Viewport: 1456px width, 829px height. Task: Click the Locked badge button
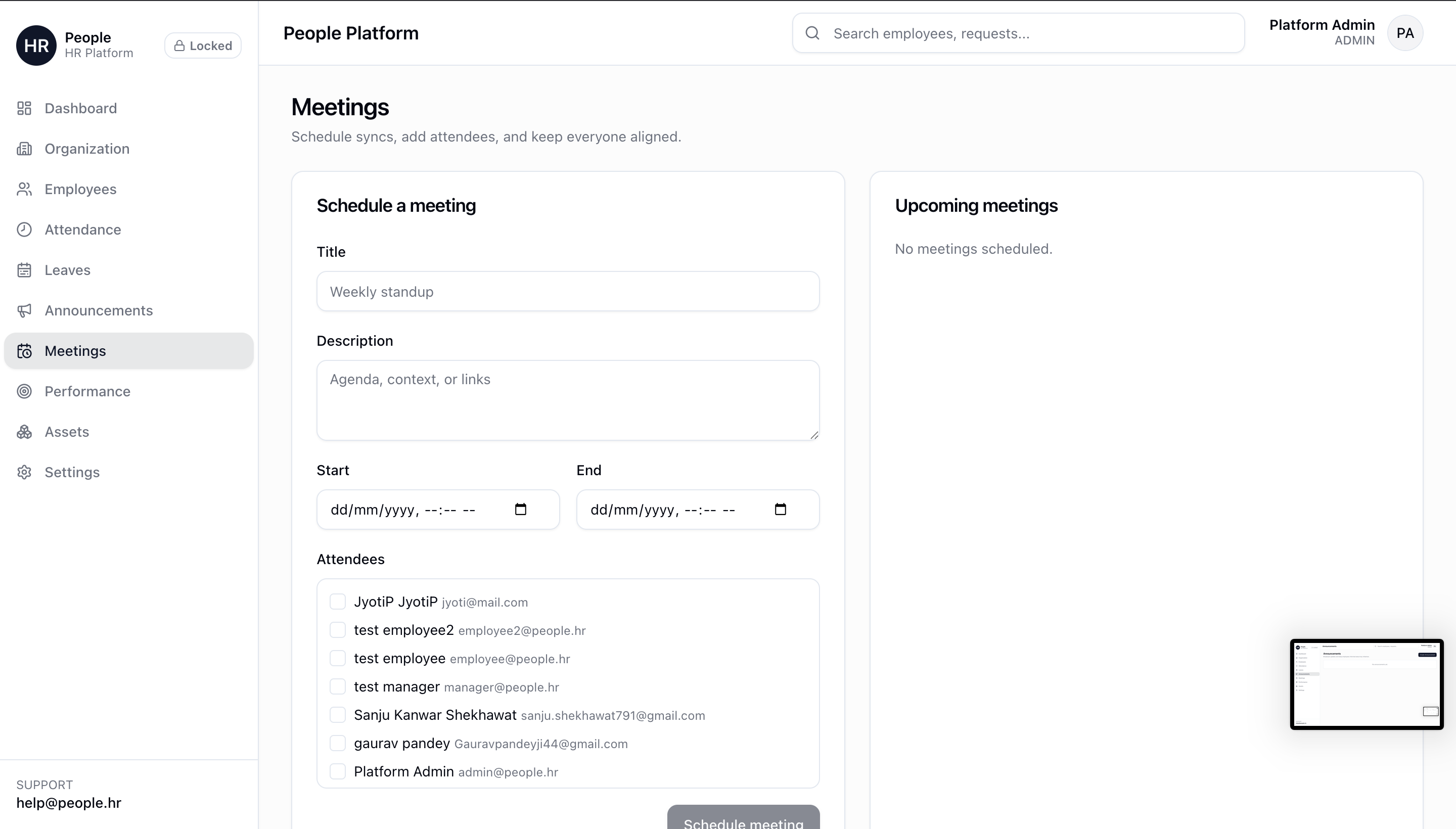[203, 45]
